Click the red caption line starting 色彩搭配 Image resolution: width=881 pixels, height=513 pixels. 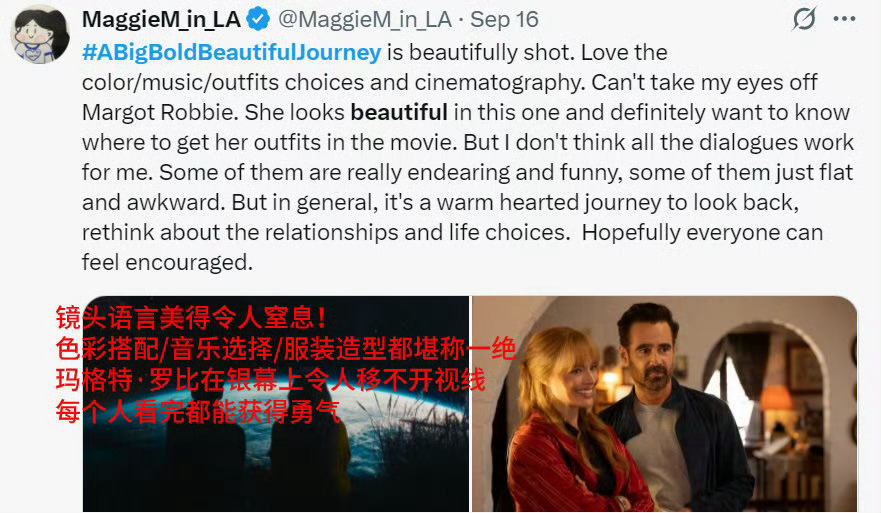(285, 349)
